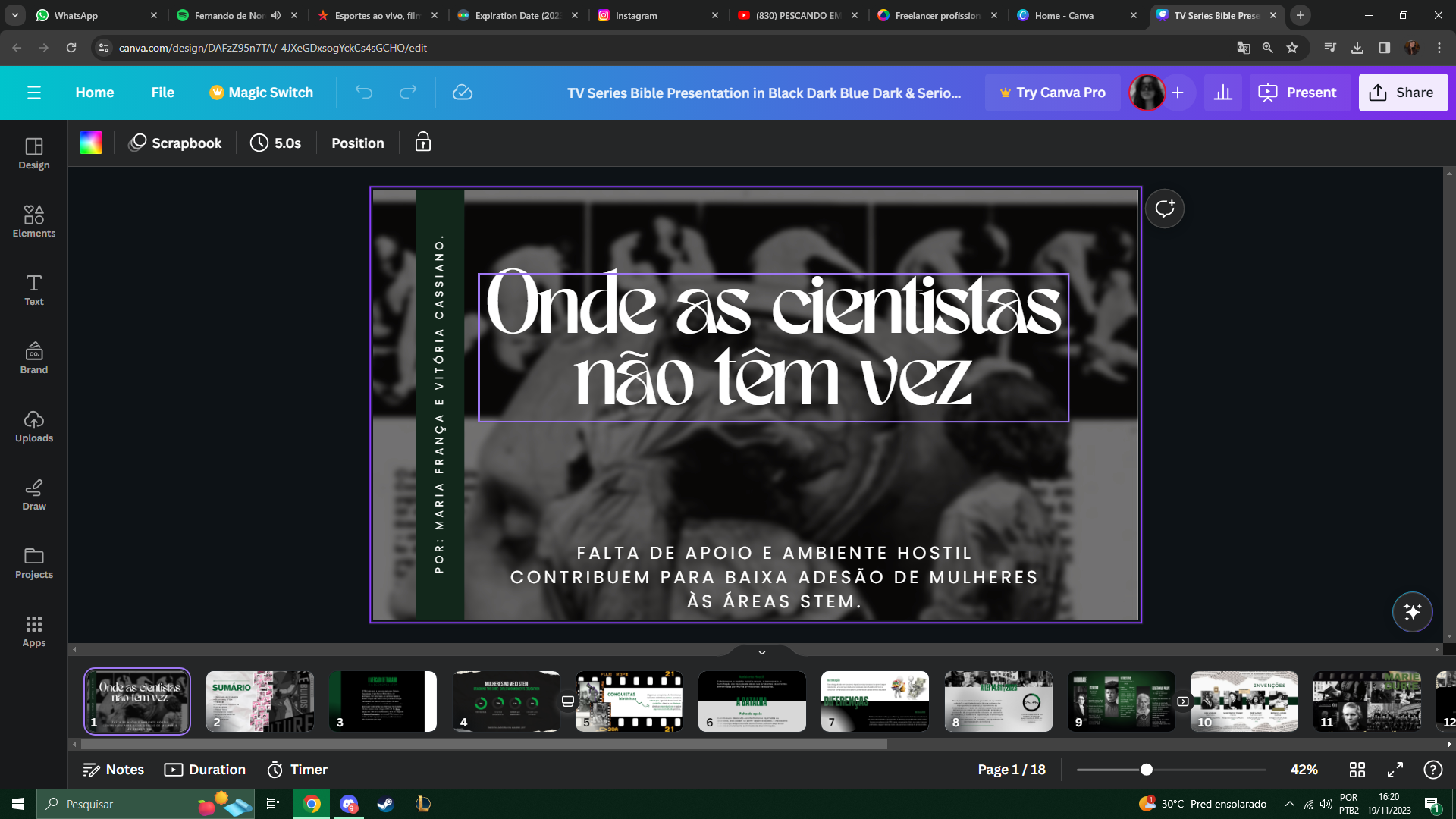Select the SUMÁRIO page 2 thumbnail
The height and width of the screenshot is (819, 1456).
pos(260,701)
